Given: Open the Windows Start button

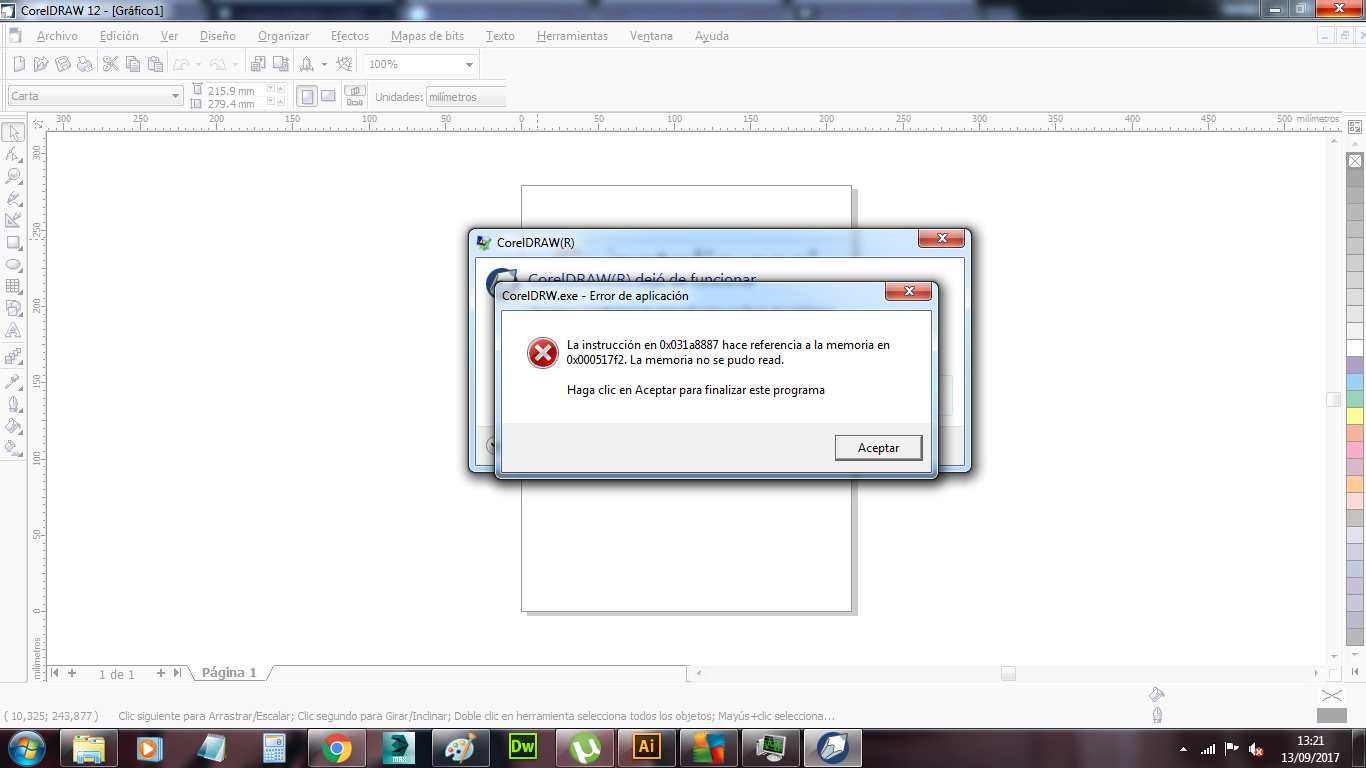Looking at the screenshot, I should coord(26,747).
